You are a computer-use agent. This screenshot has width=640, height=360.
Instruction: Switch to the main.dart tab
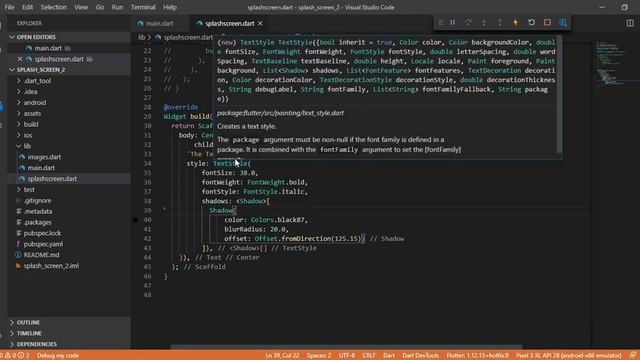point(160,24)
